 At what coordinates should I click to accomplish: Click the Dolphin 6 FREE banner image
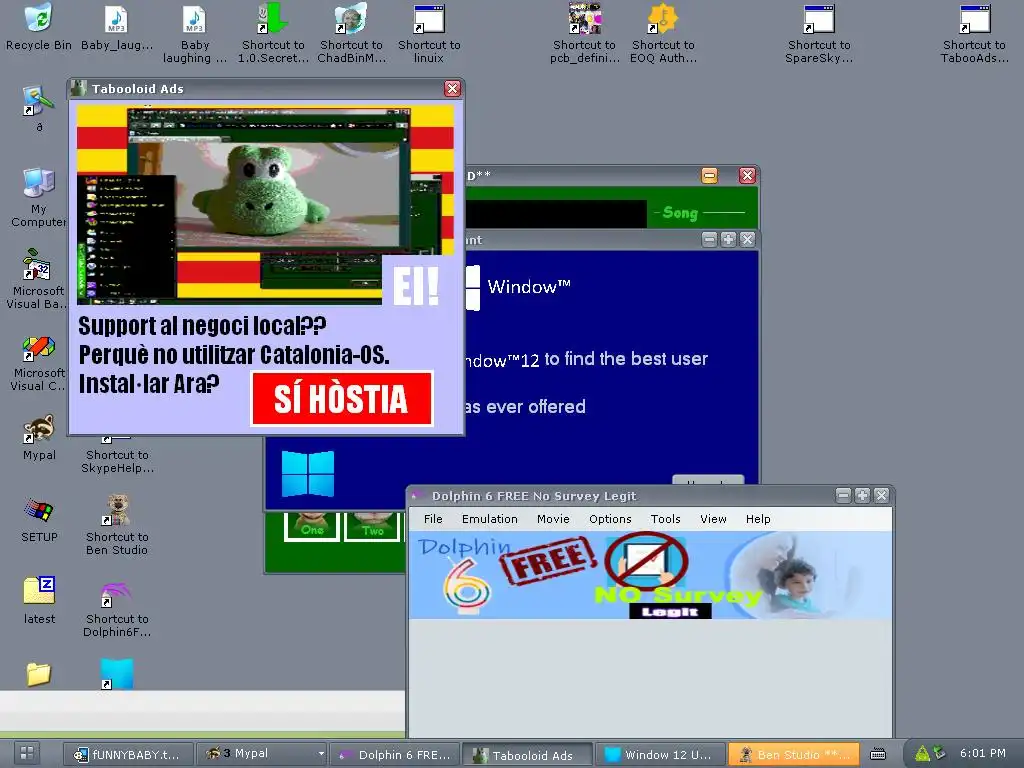[650, 575]
